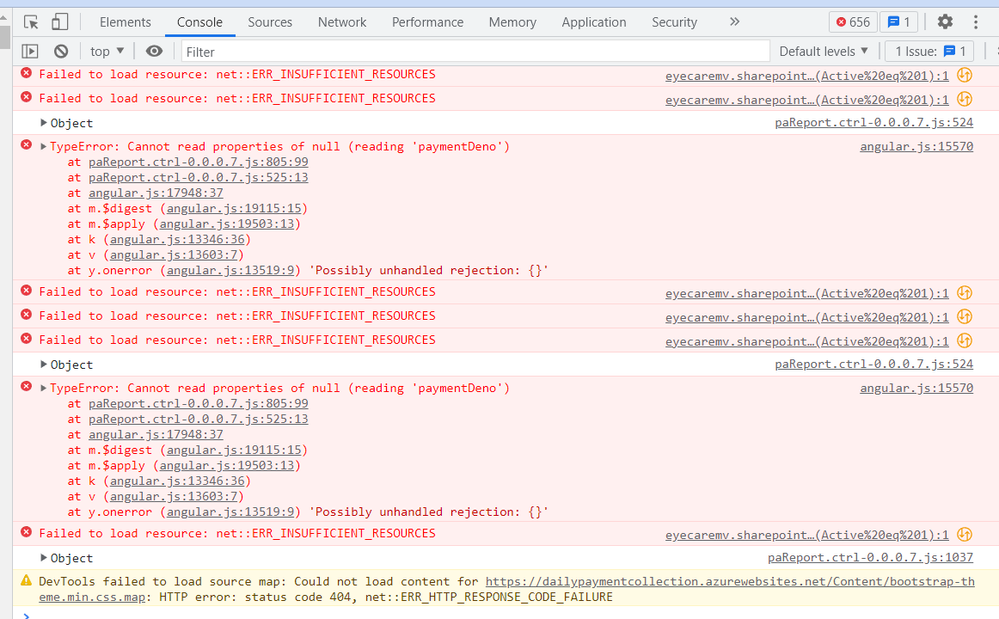Click the last resource error's network request icon
Viewport: 999px width, 619px height.
click(965, 534)
